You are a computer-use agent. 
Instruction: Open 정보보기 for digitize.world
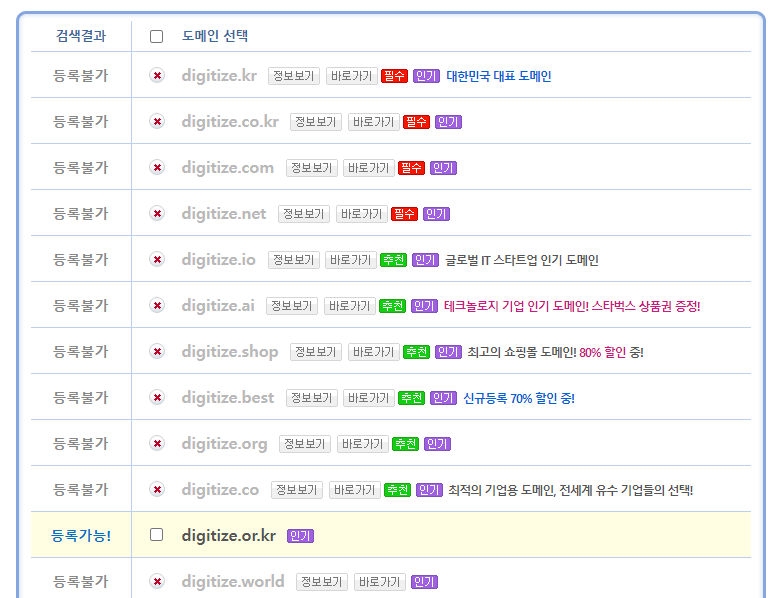(322, 582)
